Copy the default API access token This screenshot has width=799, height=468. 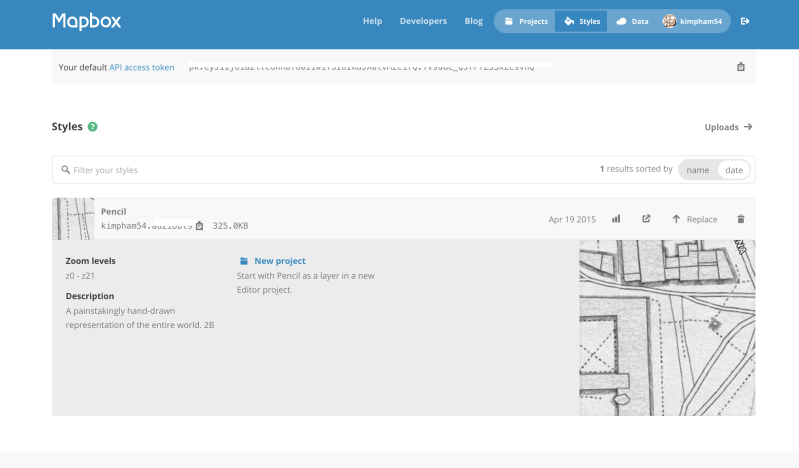(741, 67)
